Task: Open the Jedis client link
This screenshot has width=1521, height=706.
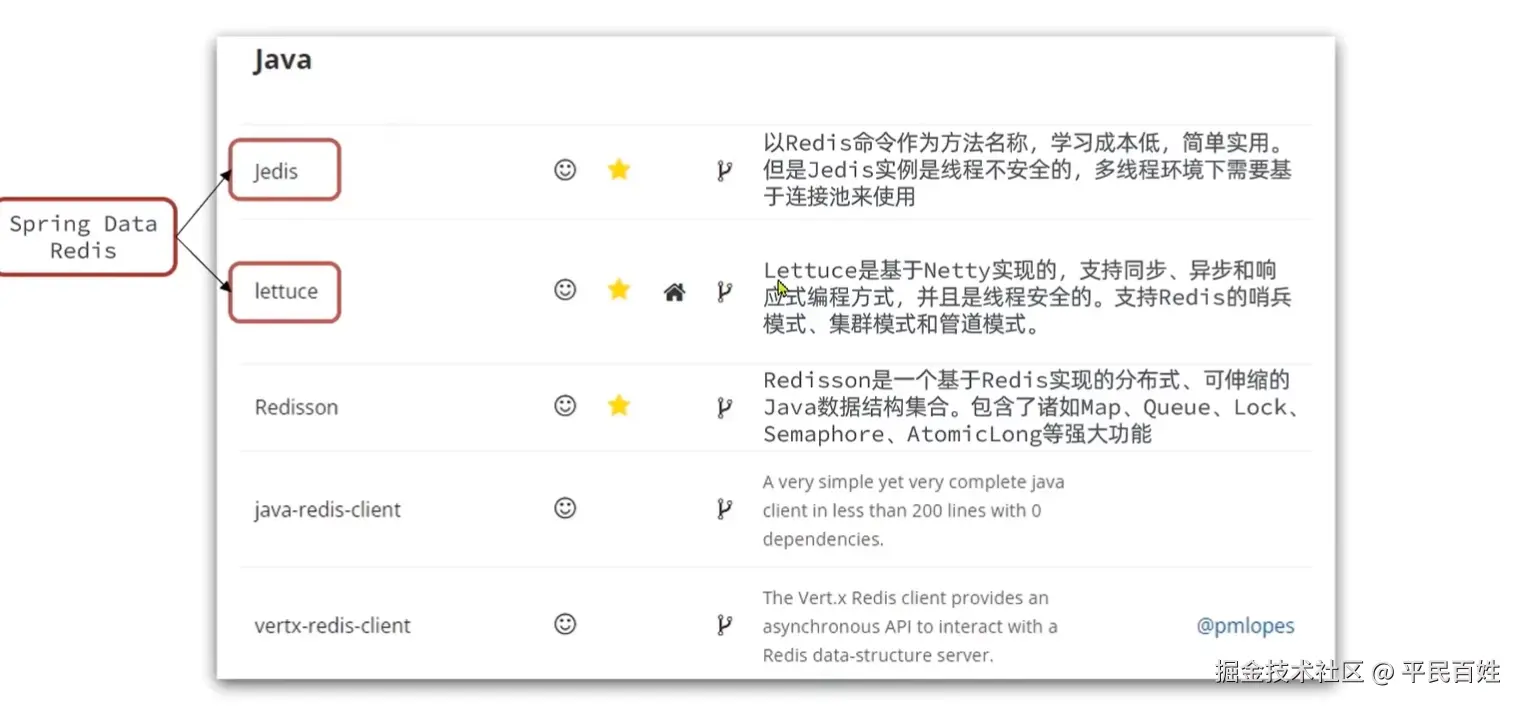Action: tap(276, 171)
